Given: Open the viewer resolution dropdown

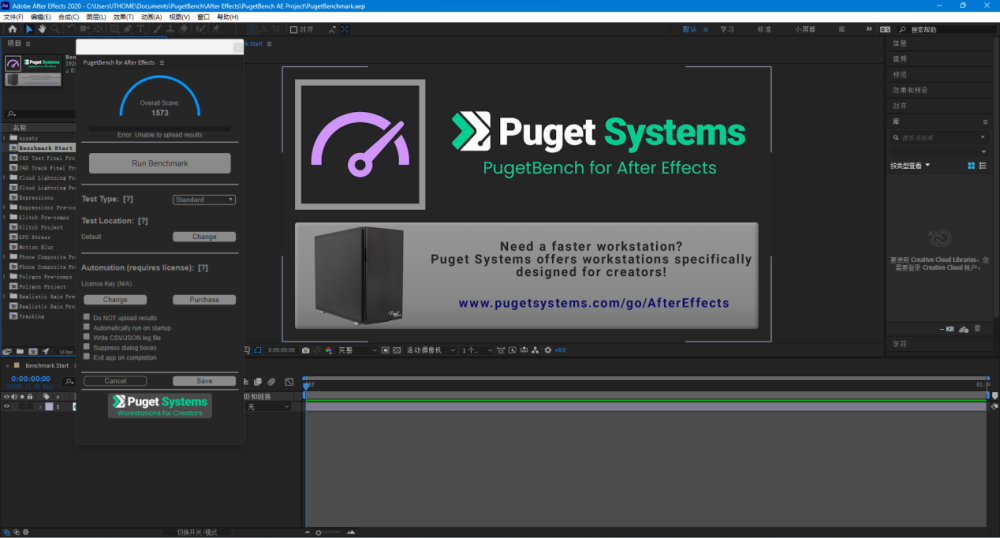Looking at the screenshot, I should pyautogui.click(x=357, y=350).
